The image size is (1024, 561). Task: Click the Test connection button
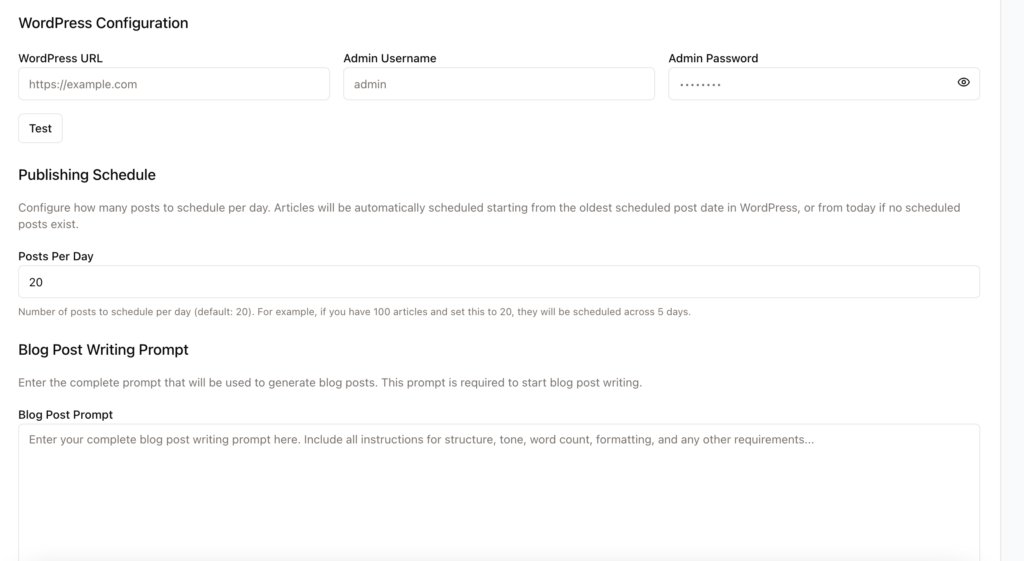tap(40, 128)
